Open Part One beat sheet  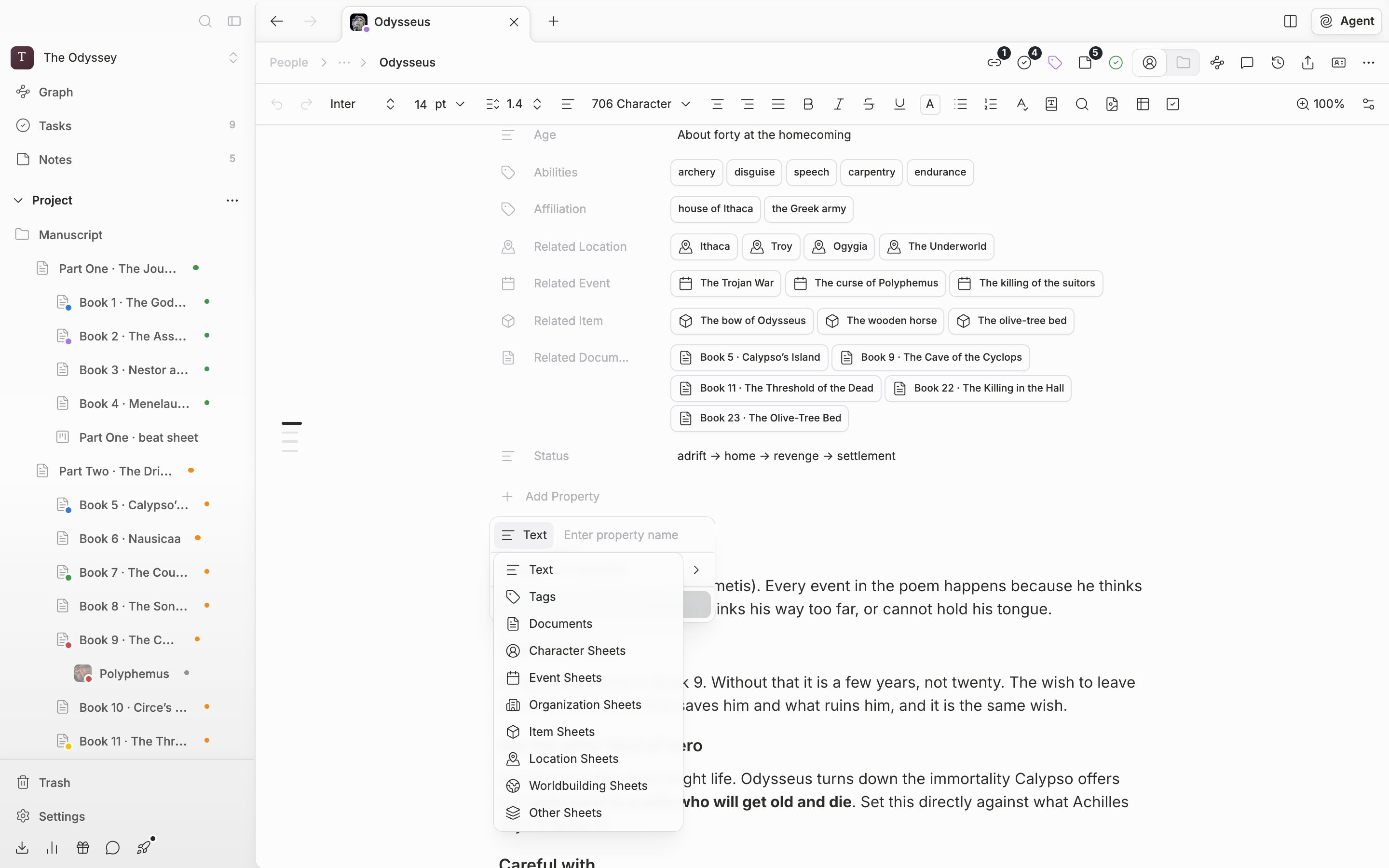coord(138,437)
